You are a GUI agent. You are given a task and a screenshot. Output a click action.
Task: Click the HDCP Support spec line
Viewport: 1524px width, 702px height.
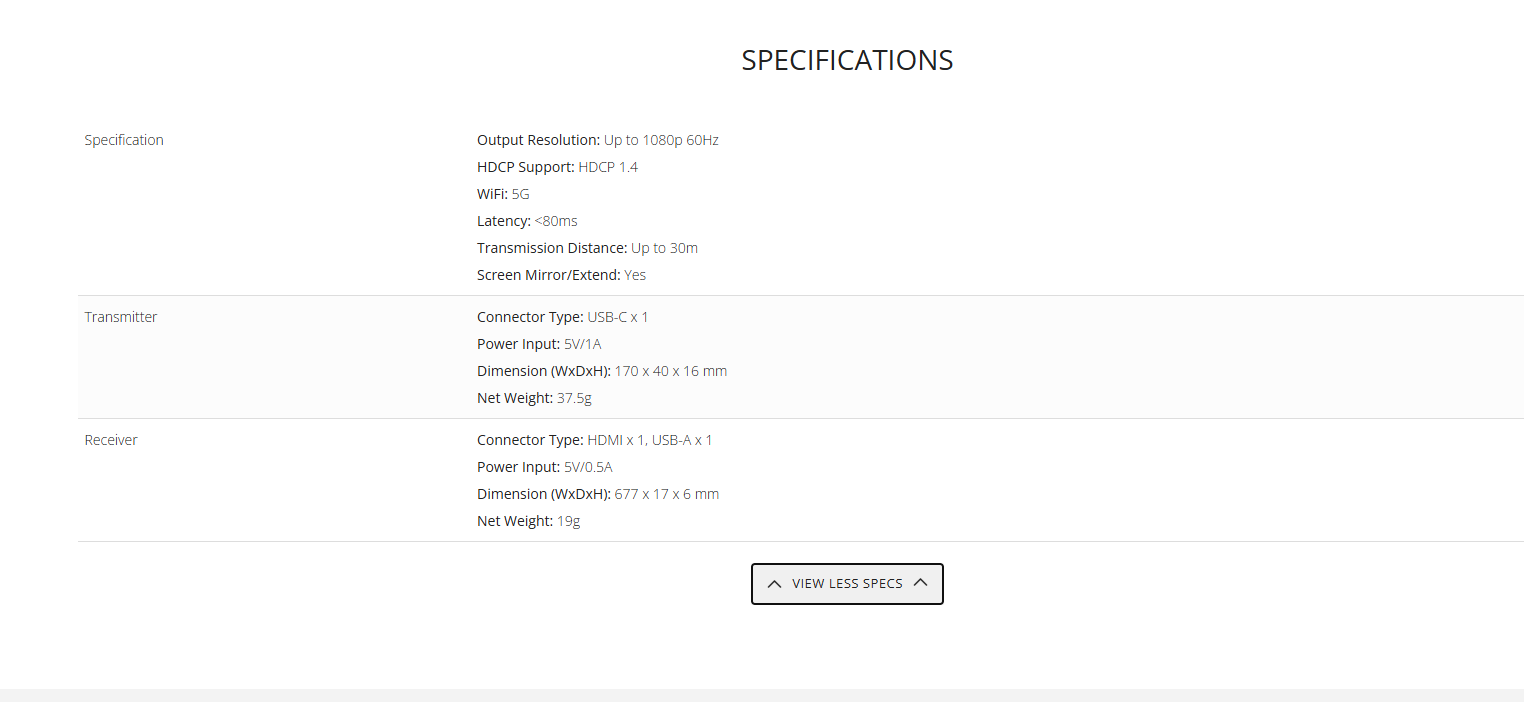(557, 167)
